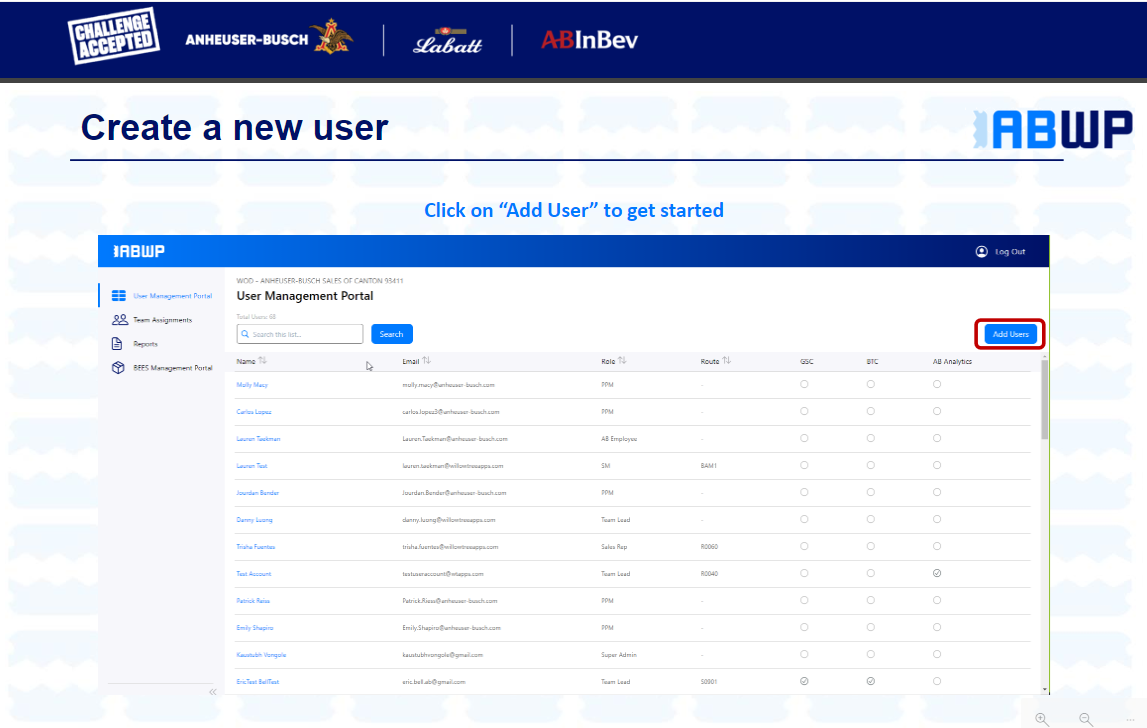Click the Add Users button
The width and height of the screenshot is (1147, 728).
click(1010, 334)
